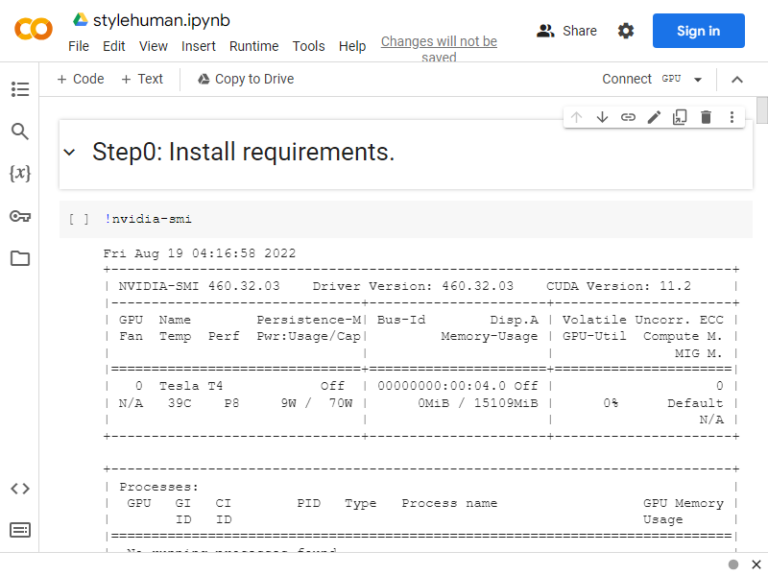768x576 pixels.
Task: Open the Colab home logo
Action: coord(33,29)
